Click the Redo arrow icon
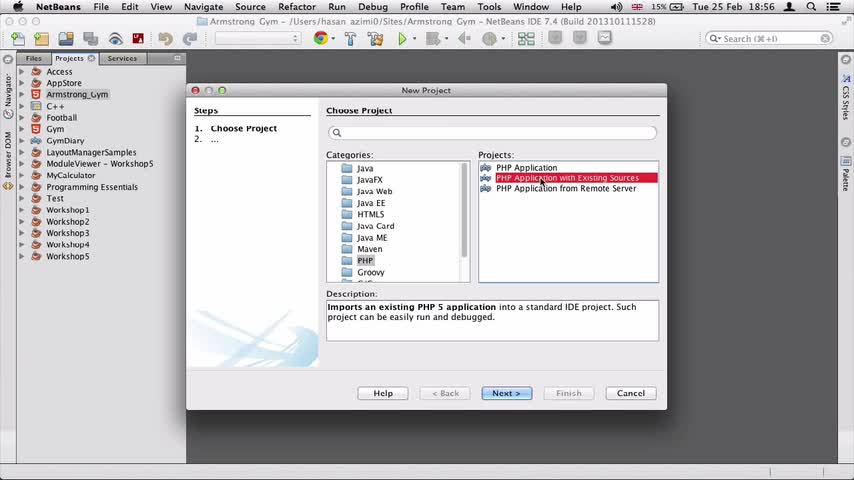 tap(190, 39)
